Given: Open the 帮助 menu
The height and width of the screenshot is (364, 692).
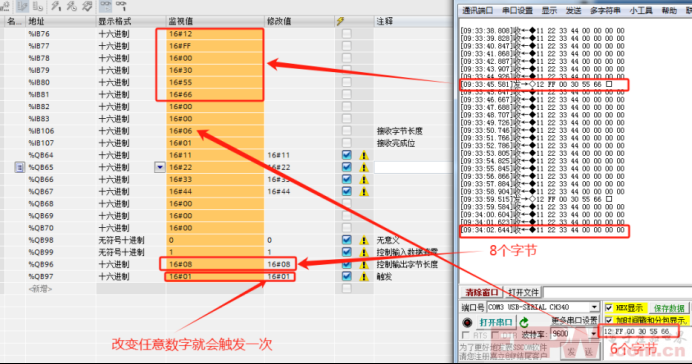Looking at the screenshot, I should [669, 11].
